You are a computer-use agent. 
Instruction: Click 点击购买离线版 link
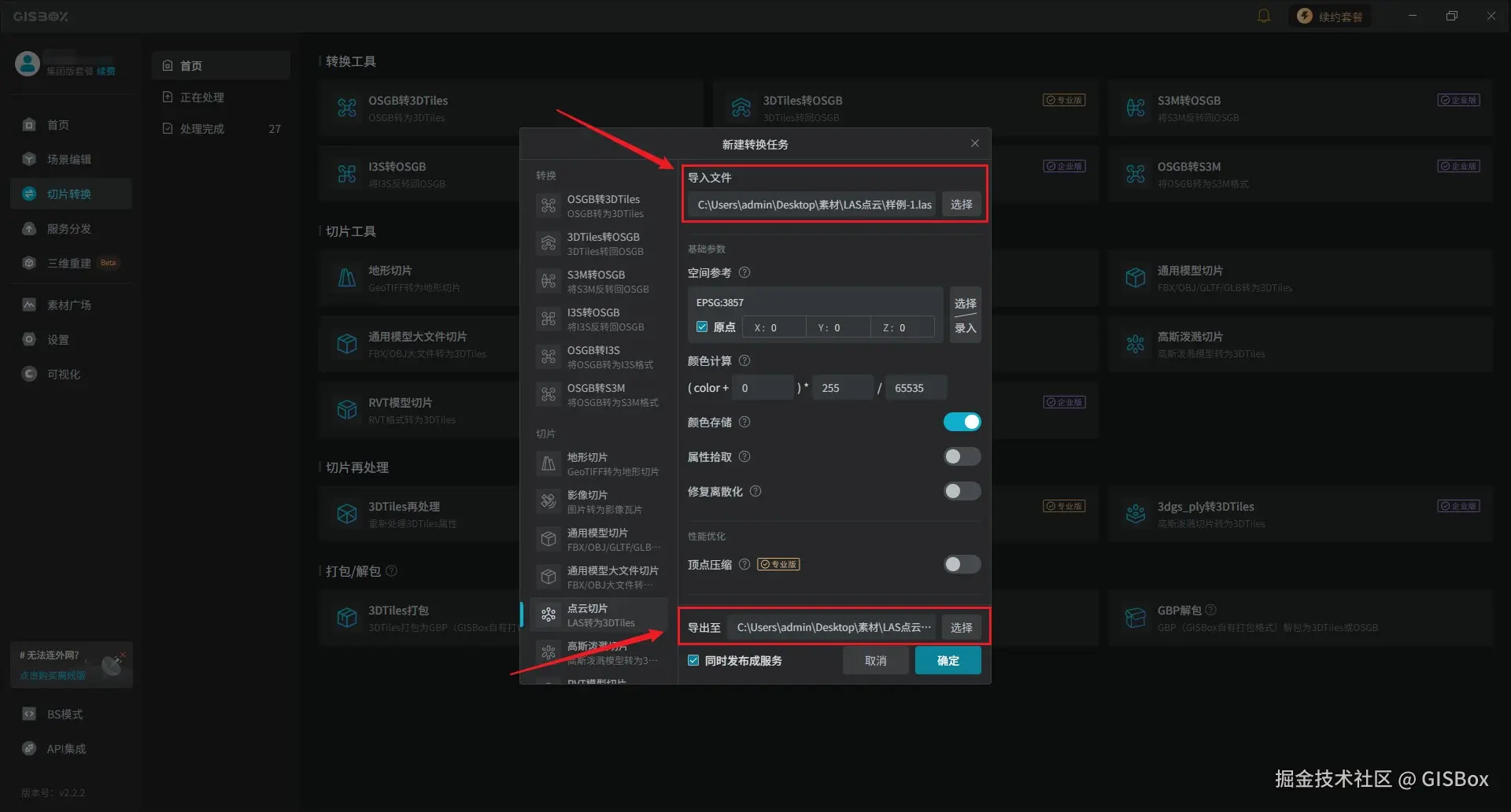pos(52,675)
